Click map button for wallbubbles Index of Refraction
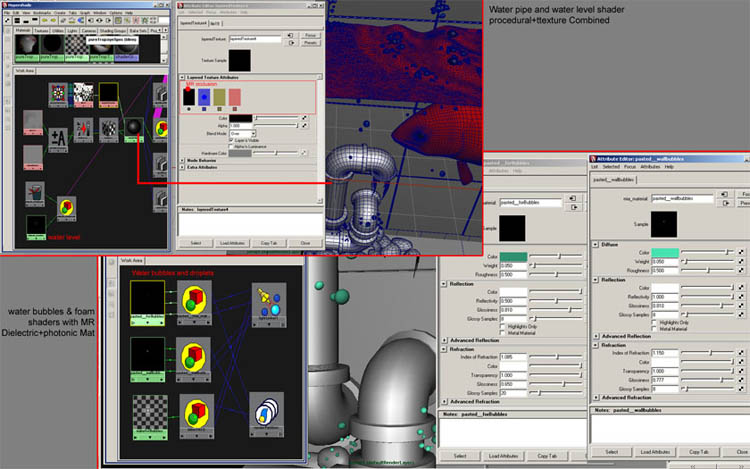750x469 pixels. click(741, 352)
